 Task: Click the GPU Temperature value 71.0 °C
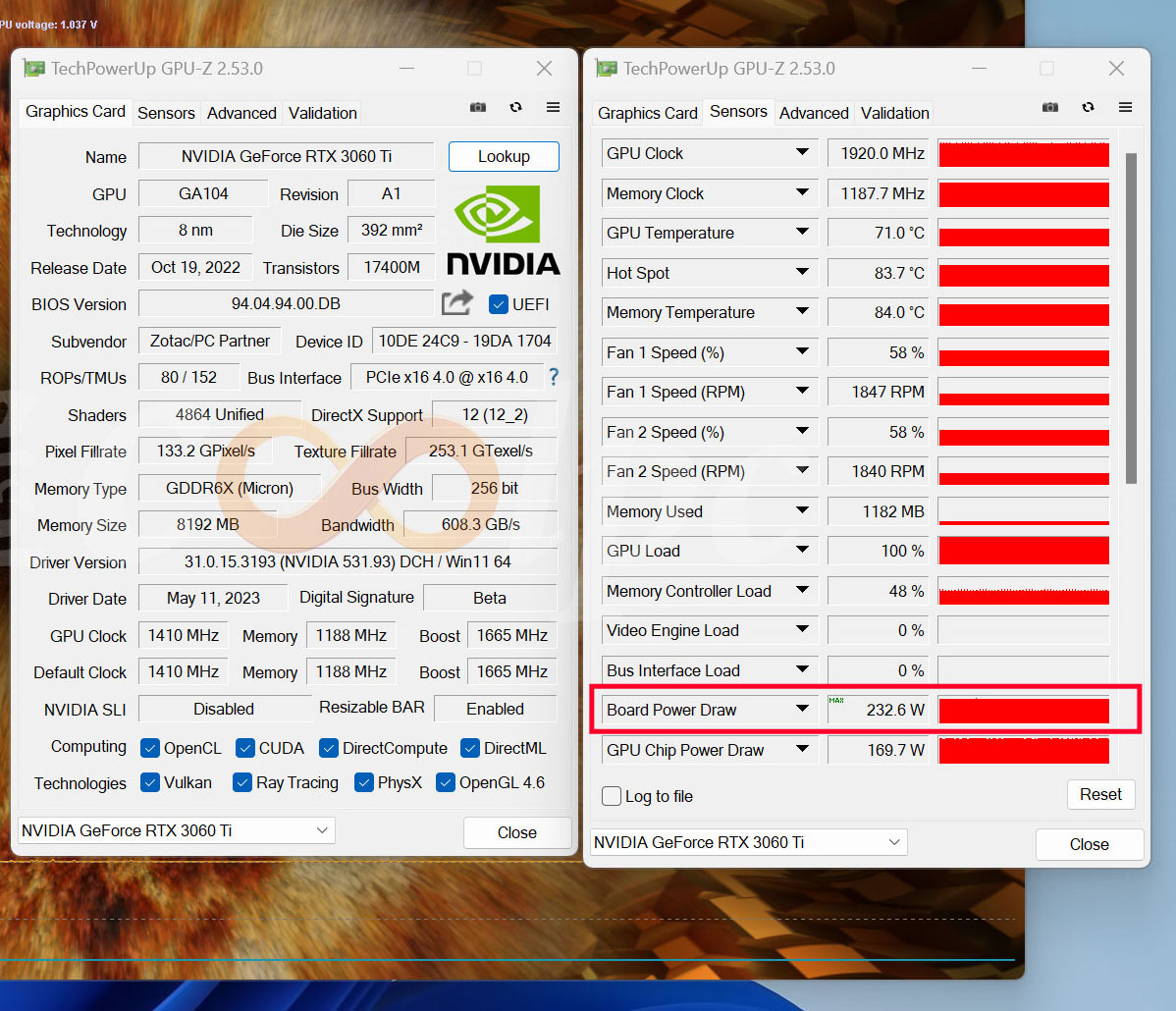pos(879,233)
